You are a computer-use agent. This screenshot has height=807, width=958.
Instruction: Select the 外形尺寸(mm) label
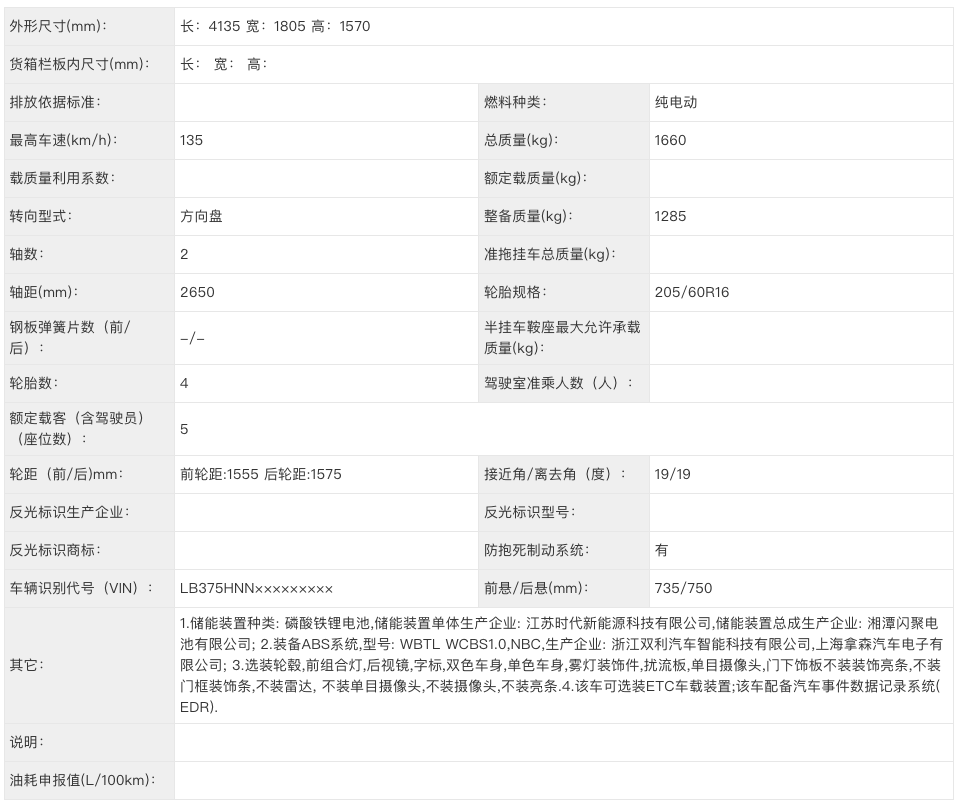pos(58,26)
